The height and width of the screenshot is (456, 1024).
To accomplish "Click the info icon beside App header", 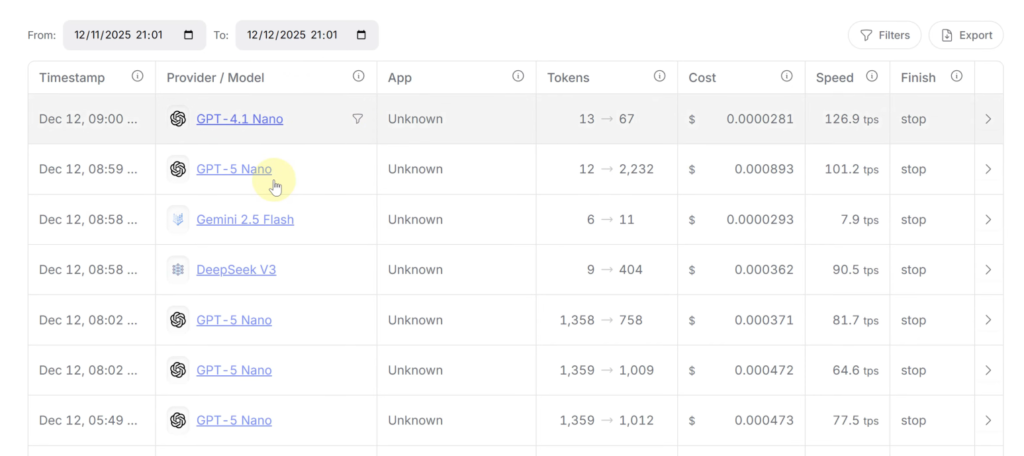I will (518, 77).
